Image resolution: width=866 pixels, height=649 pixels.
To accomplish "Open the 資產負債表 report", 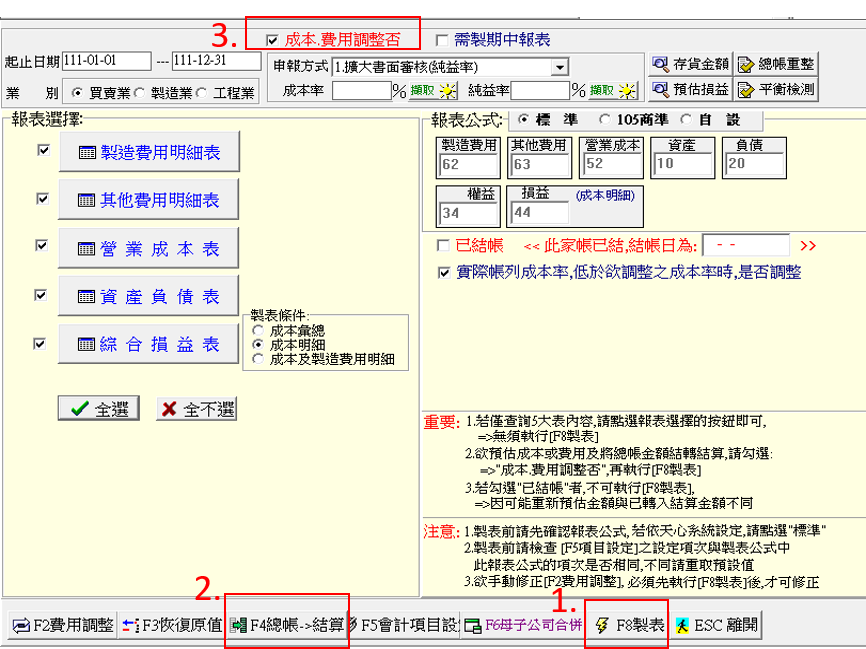I will (x=149, y=296).
